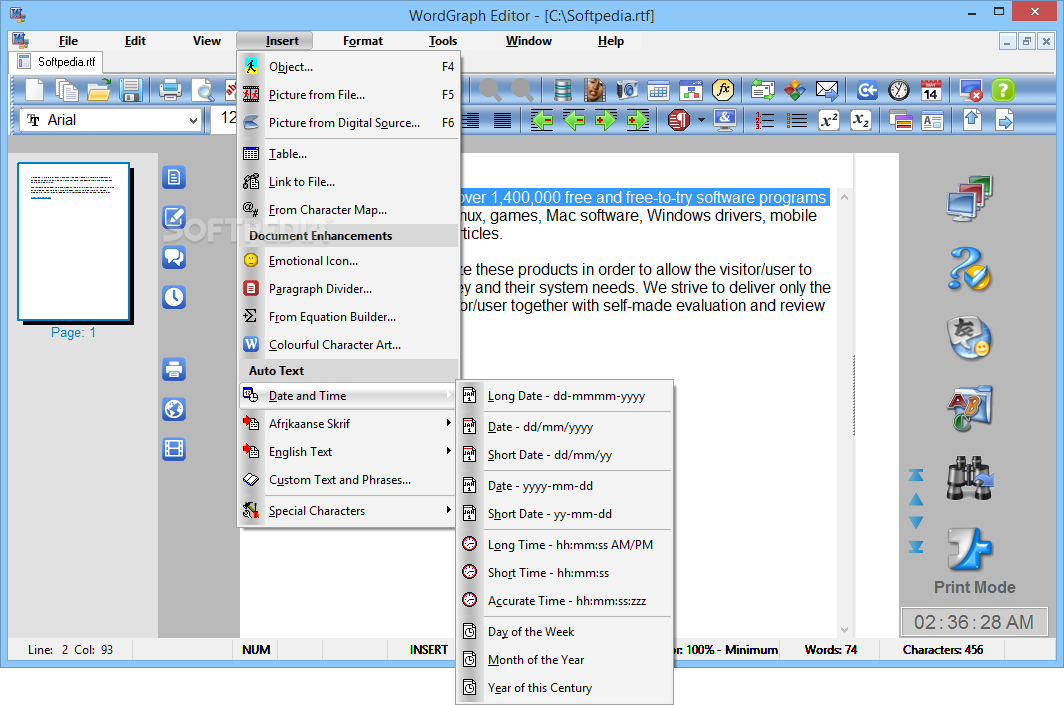Select the Page 1 thumbnail
1064x705 pixels.
tap(73, 242)
